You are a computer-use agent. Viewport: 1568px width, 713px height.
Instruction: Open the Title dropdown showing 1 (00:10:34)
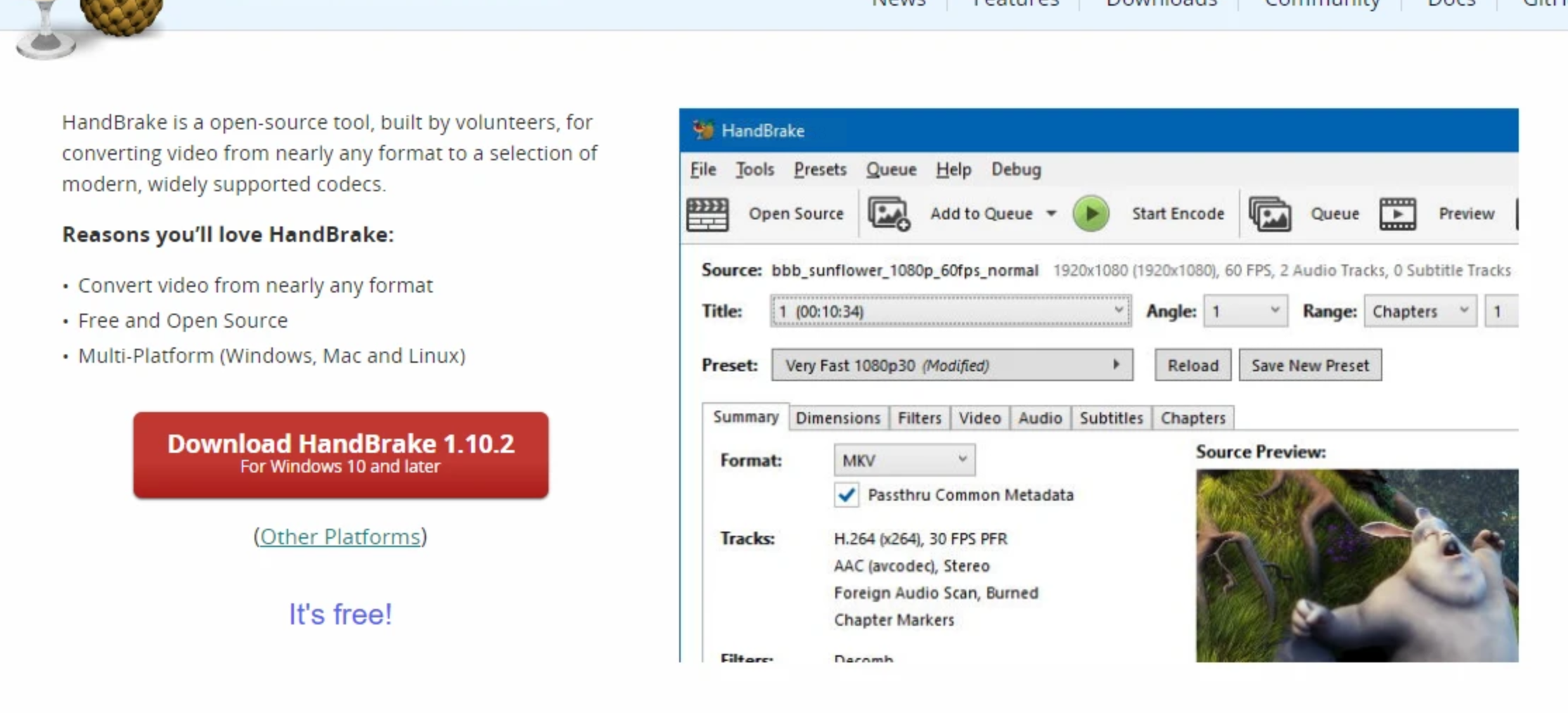pyautogui.click(x=951, y=311)
